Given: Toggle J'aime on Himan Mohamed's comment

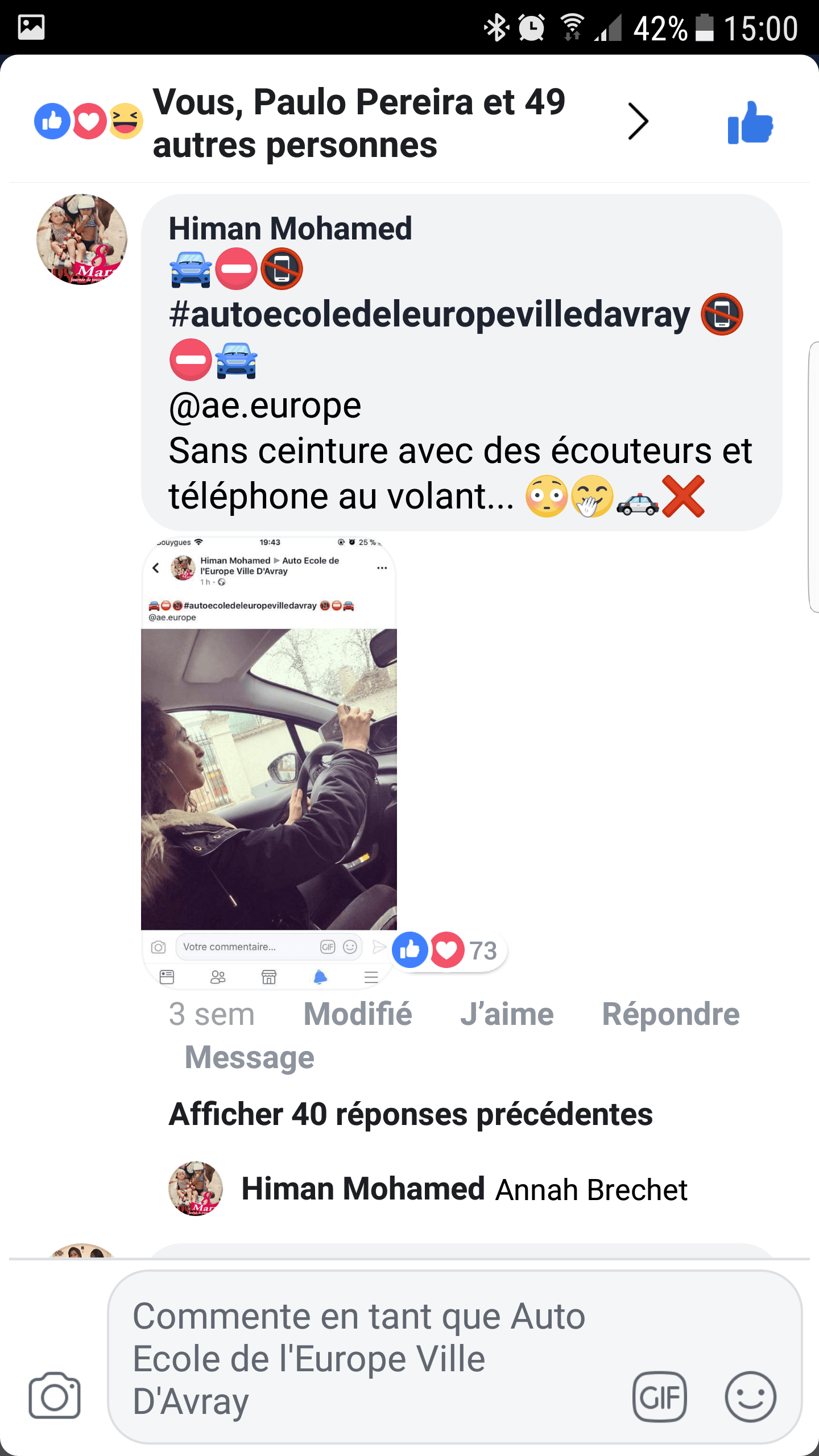Looking at the screenshot, I should click(x=507, y=1014).
